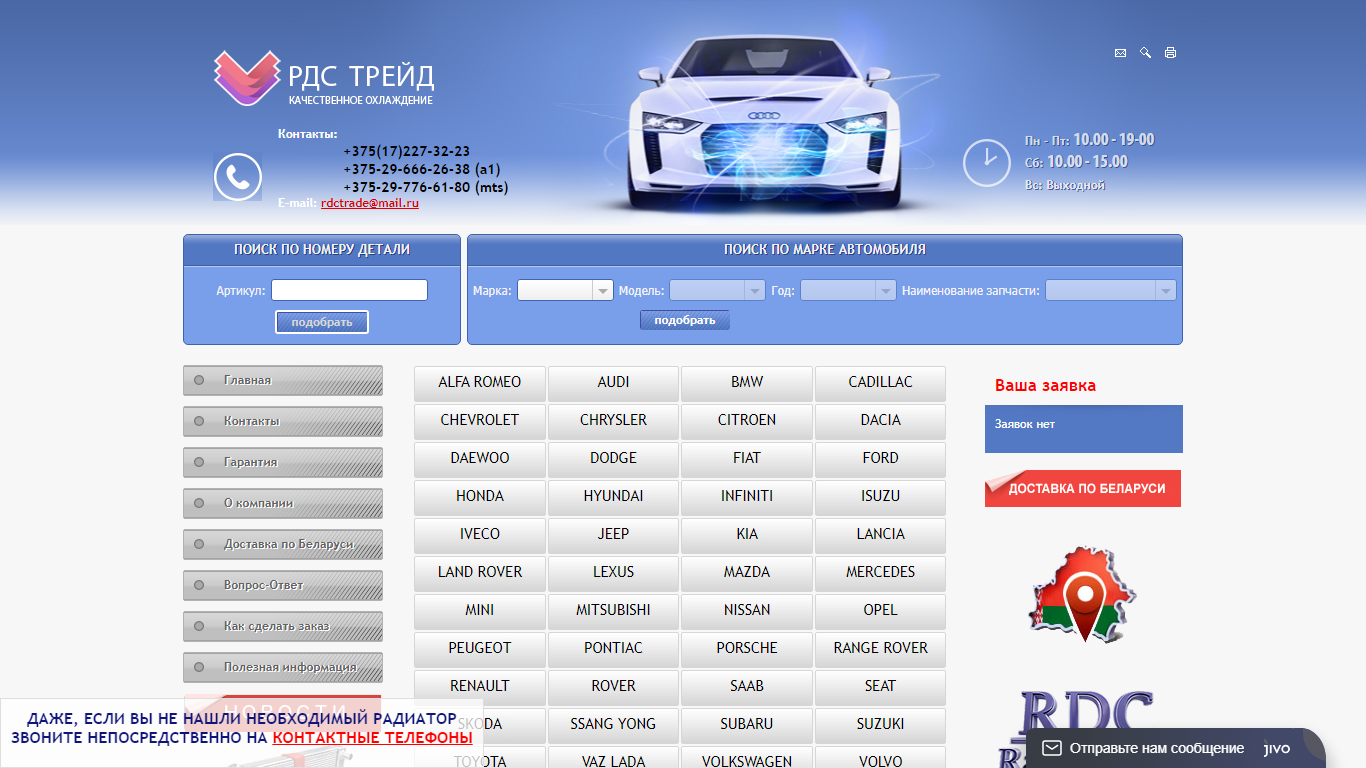The height and width of the screenshot is (768, 1366).
Task: Select the FORD brand button
Action: point(880,459)
